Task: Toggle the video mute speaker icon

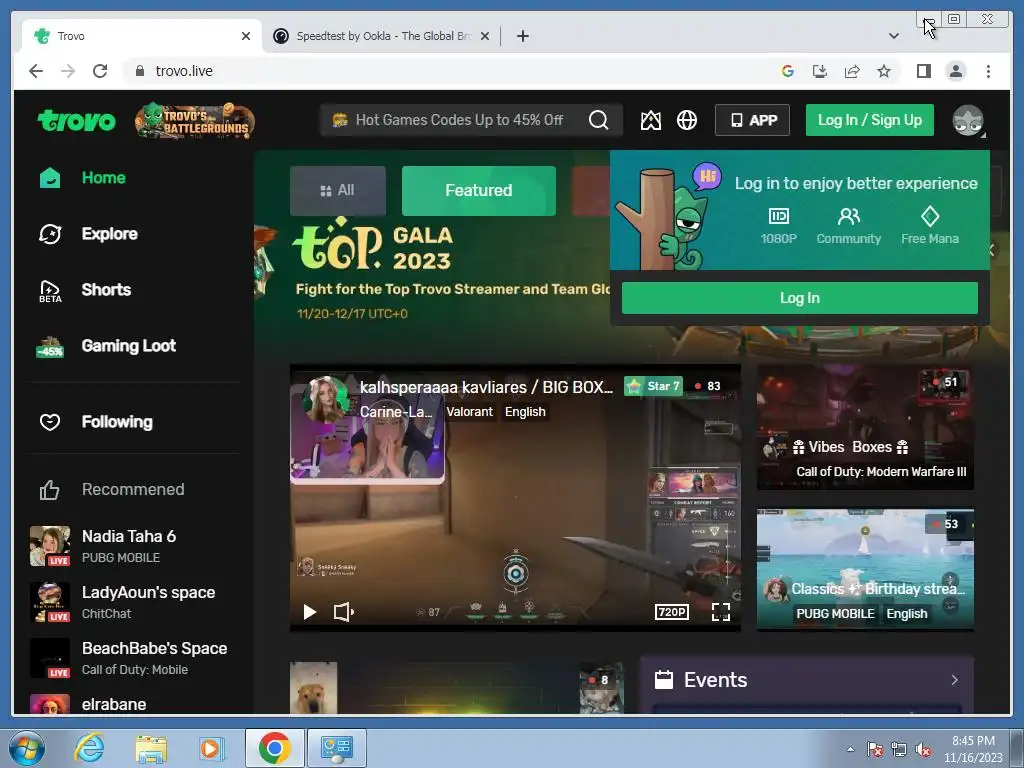Action: (344, 612)
